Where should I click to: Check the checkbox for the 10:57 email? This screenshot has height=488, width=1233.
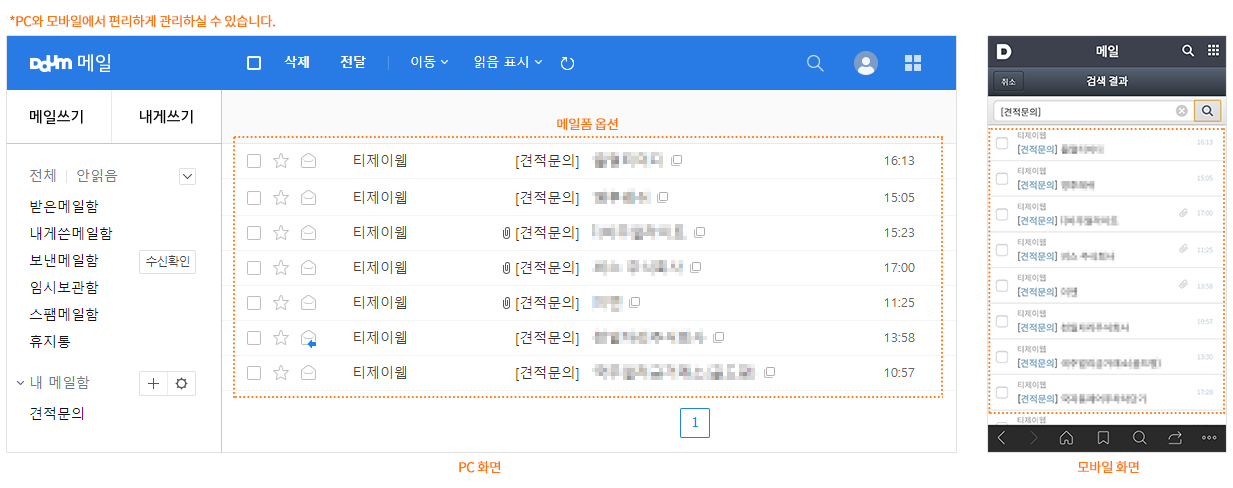click(x=254, y=372)
